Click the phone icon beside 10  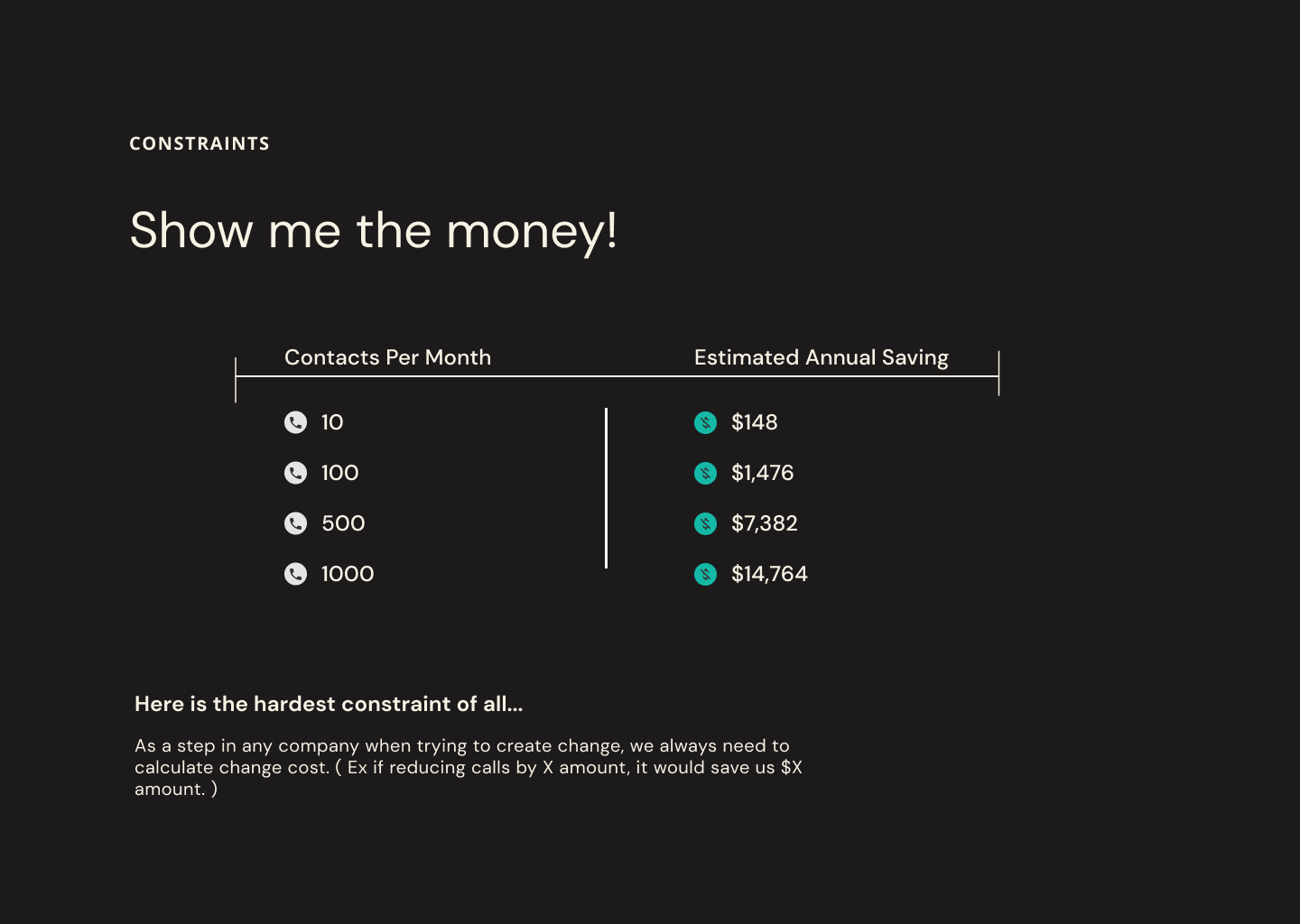[295, 422]
